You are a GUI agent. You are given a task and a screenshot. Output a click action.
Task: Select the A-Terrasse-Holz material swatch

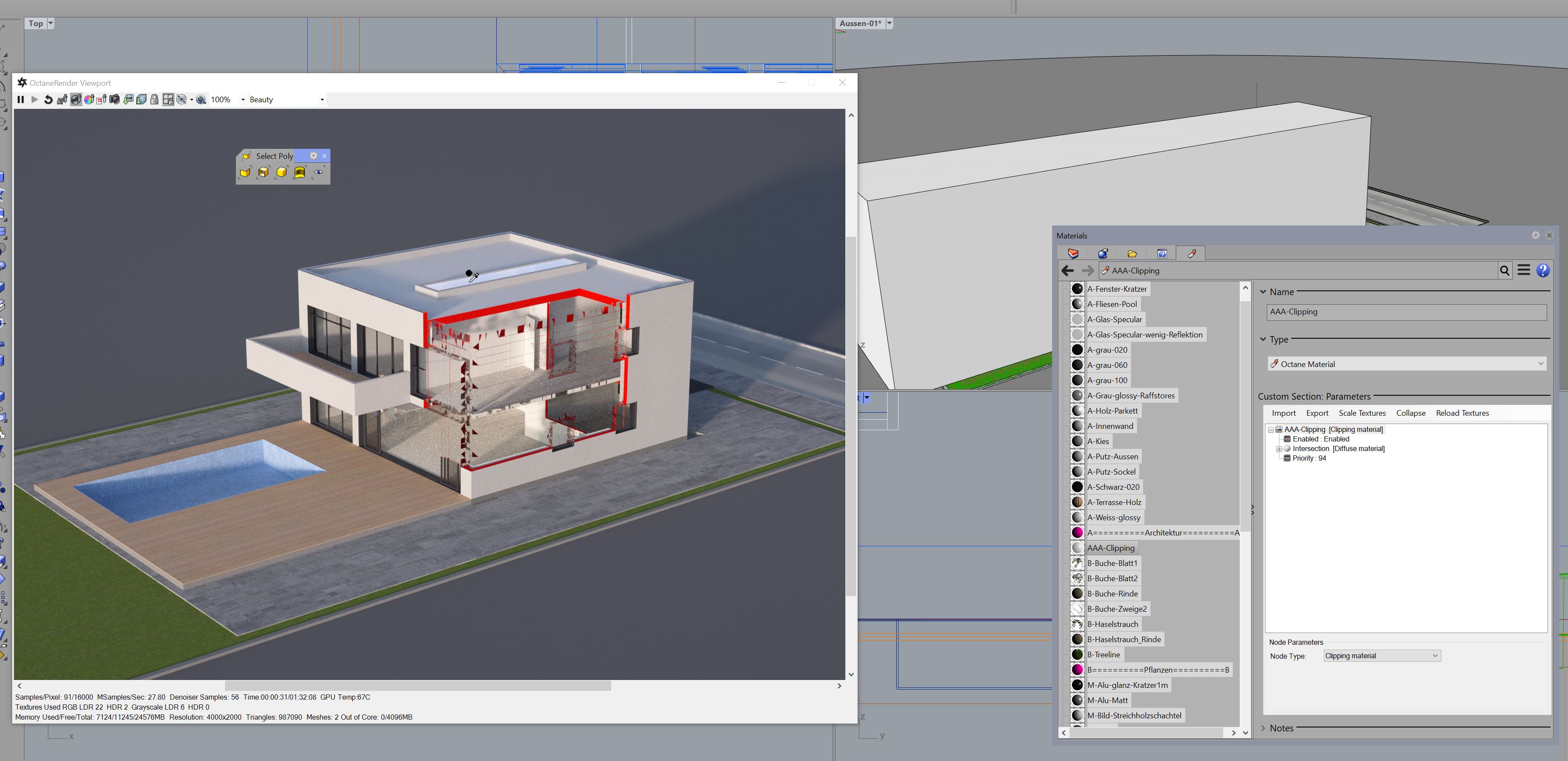point(1077,502)
